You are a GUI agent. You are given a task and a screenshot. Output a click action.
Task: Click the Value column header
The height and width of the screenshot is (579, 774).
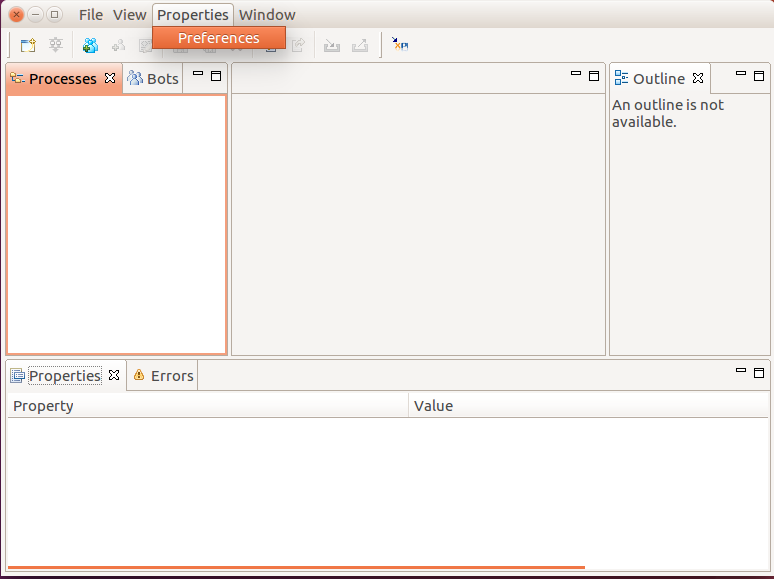click(588, 406)
